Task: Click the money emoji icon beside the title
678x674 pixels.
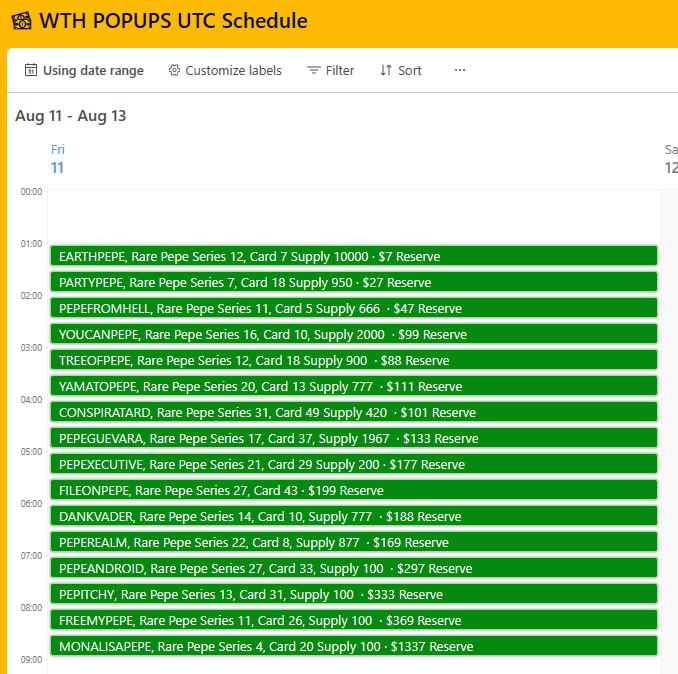Action: coord(21,21)
